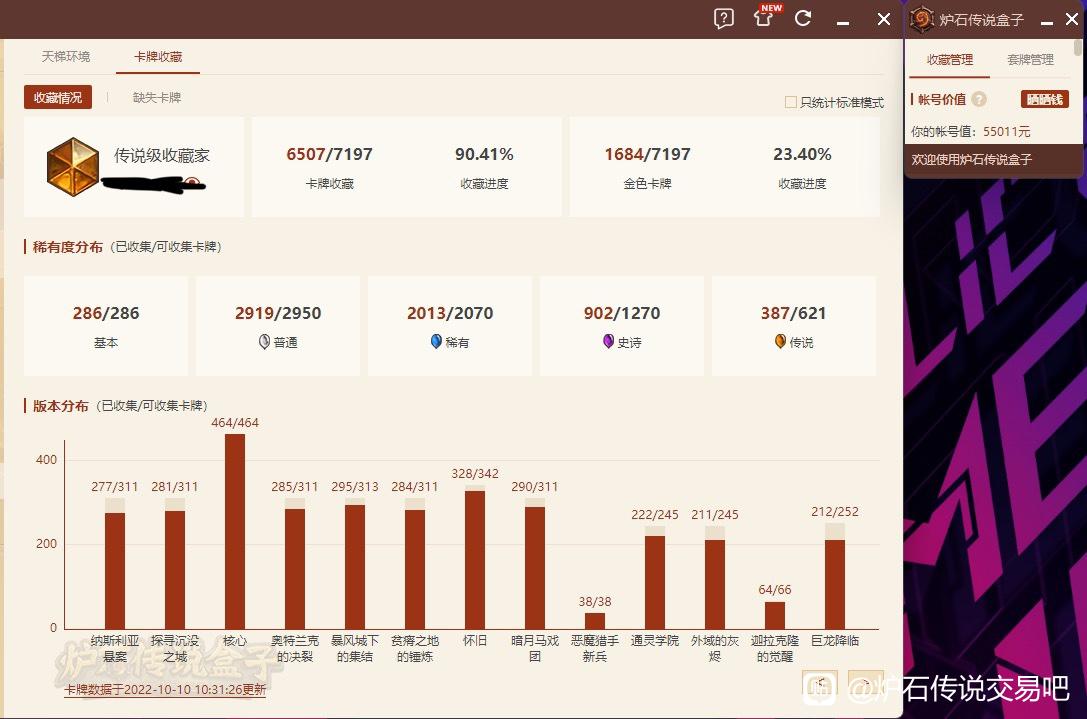The height and width of the screenshot is (719, 1087).
Task: Click the 贫瘠之地的锤炼 284/311 bar
Action: [x=415, y=569]
